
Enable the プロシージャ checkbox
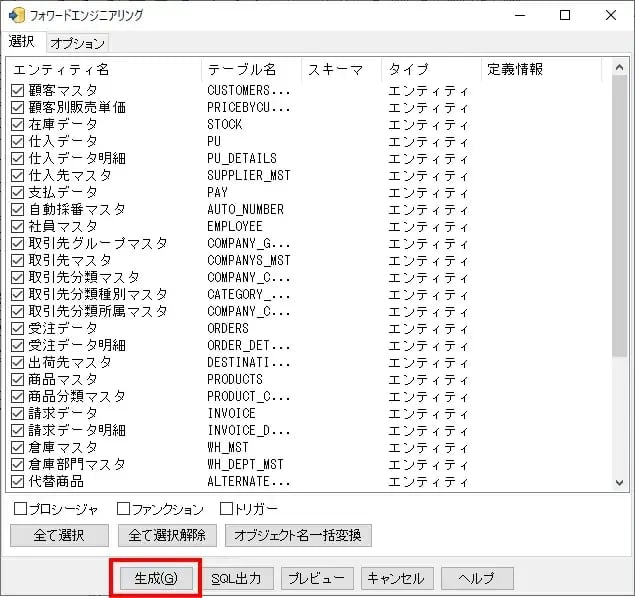click(x=20, y=509)
